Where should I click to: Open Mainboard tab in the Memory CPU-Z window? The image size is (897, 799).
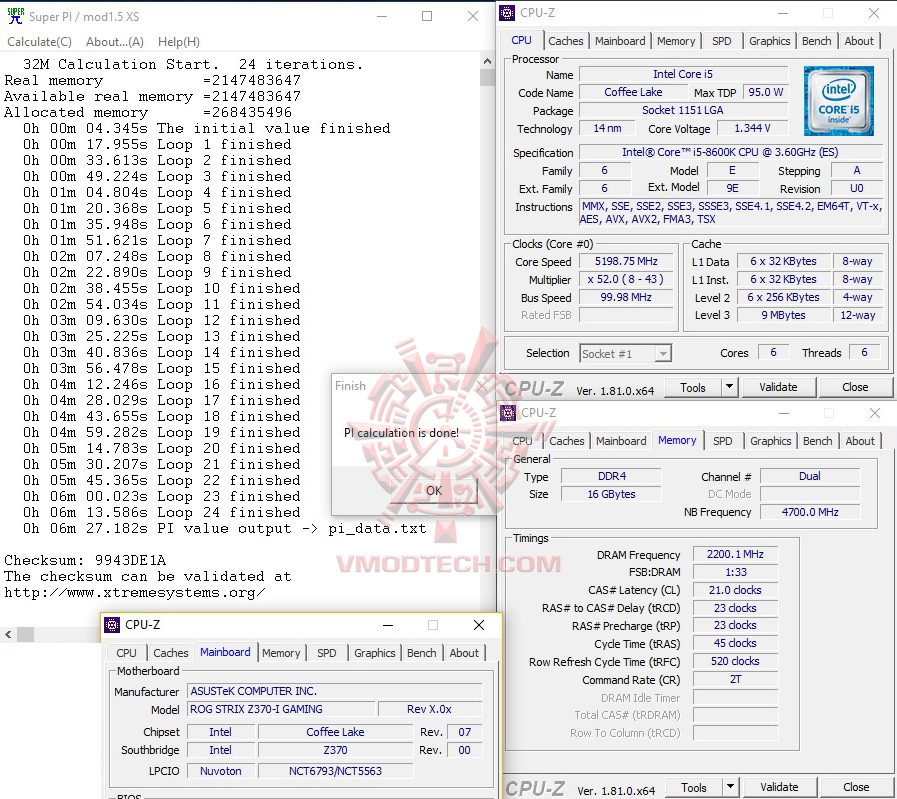621,441
